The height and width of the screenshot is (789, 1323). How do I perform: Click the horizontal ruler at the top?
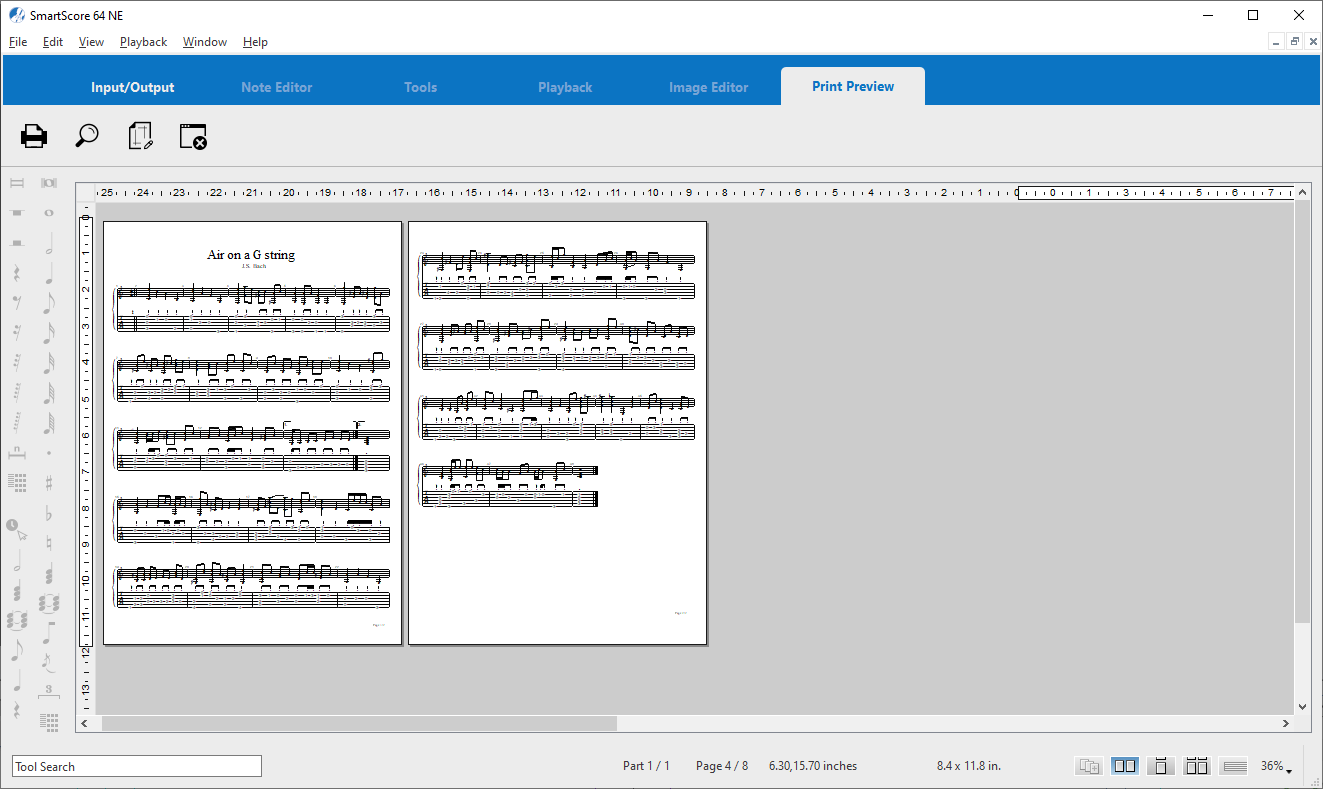(x=694, y=192)
